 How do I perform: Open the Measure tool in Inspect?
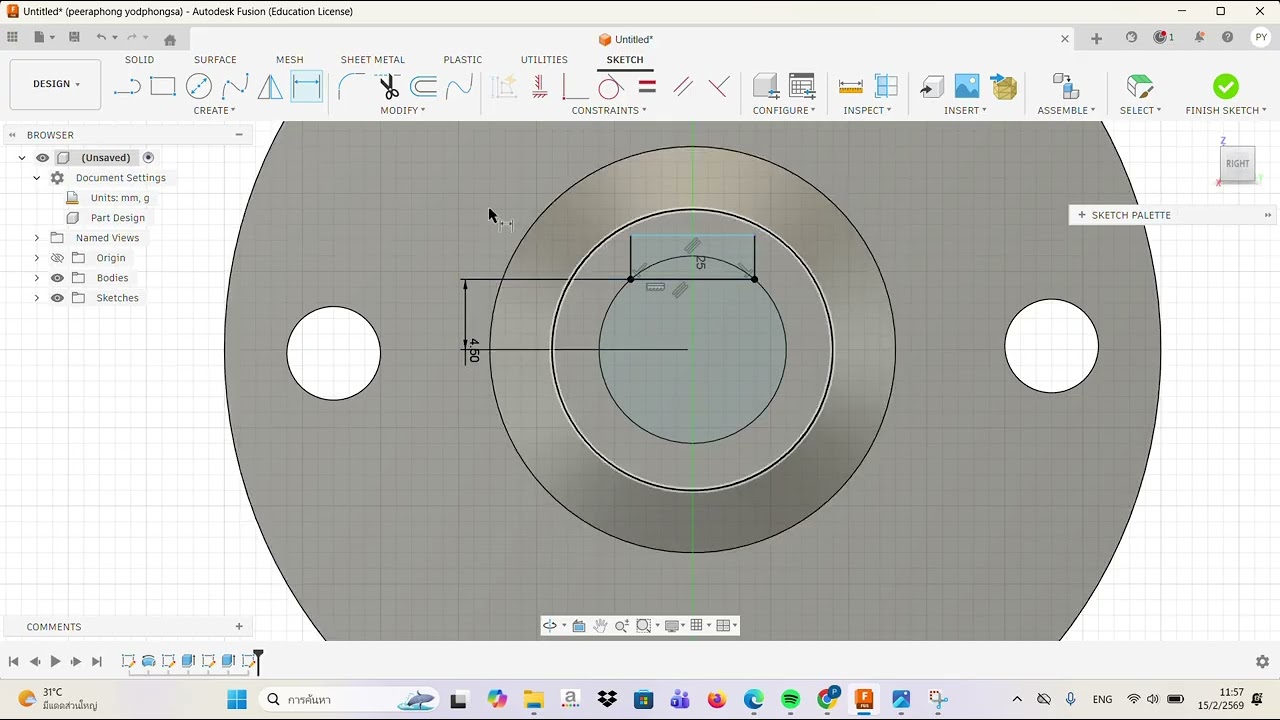851,87
